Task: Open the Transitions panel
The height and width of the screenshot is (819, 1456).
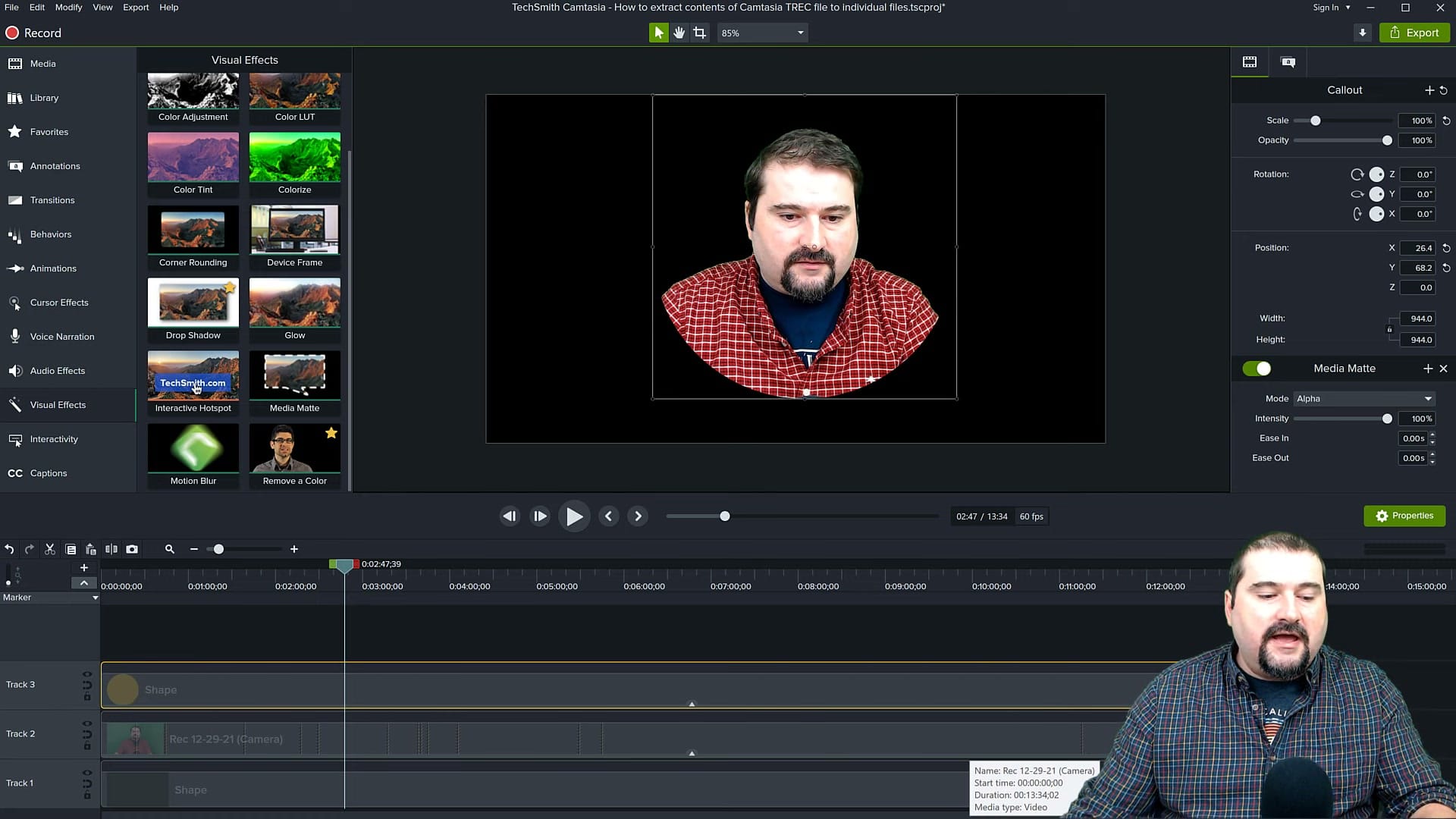Action: (52, 199)
